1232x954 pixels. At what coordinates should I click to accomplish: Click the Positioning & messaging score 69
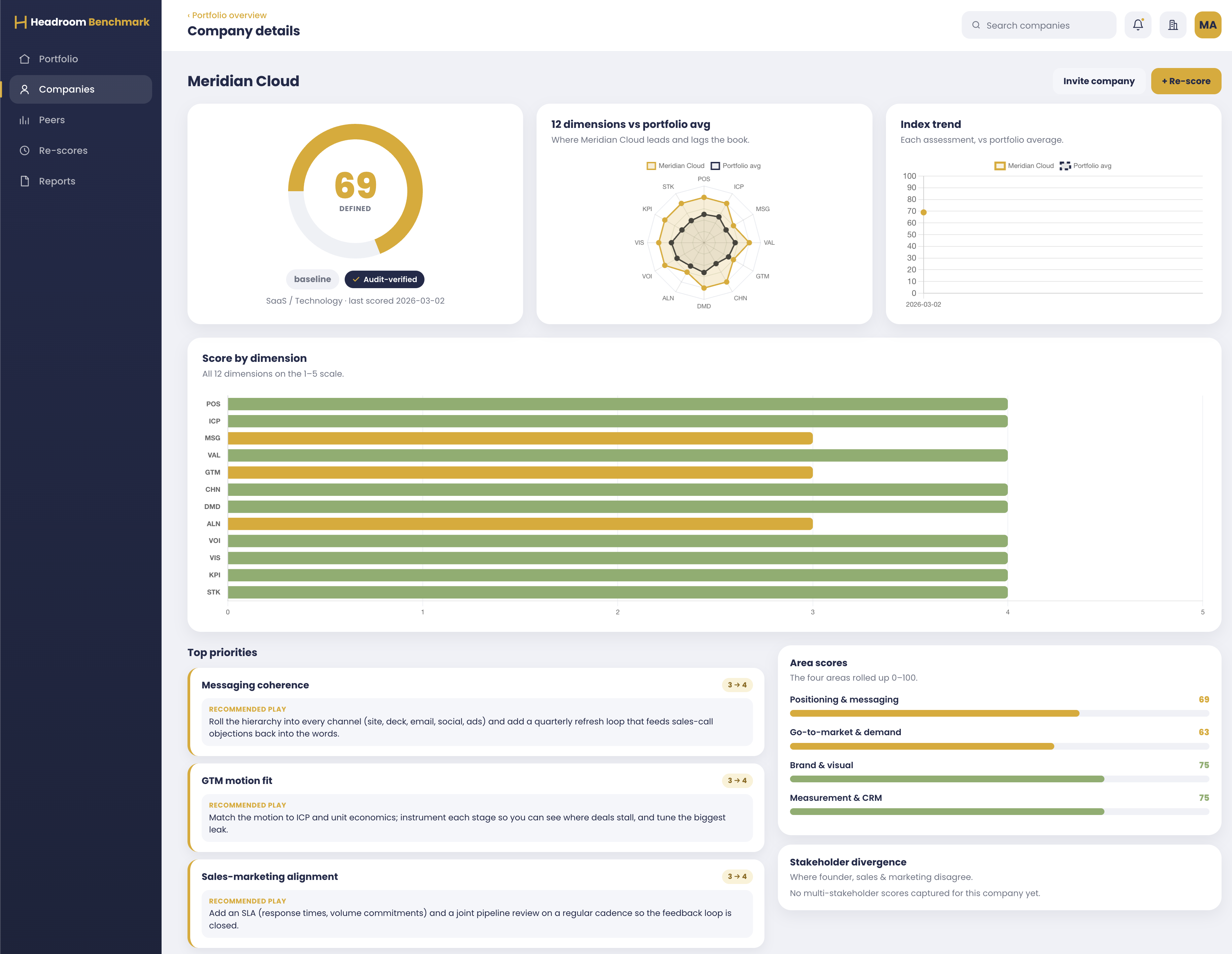(x=1204, y=700)
